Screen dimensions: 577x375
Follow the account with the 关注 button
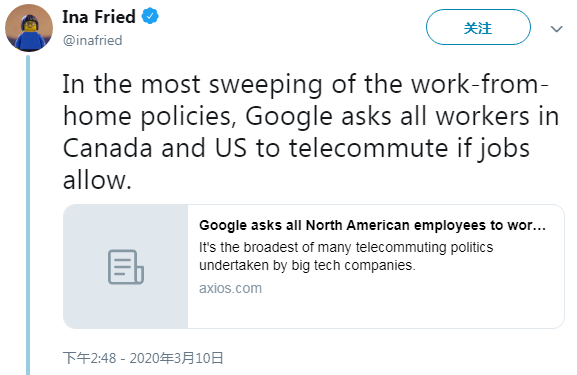pyautogui.click(x=478, y=27)
